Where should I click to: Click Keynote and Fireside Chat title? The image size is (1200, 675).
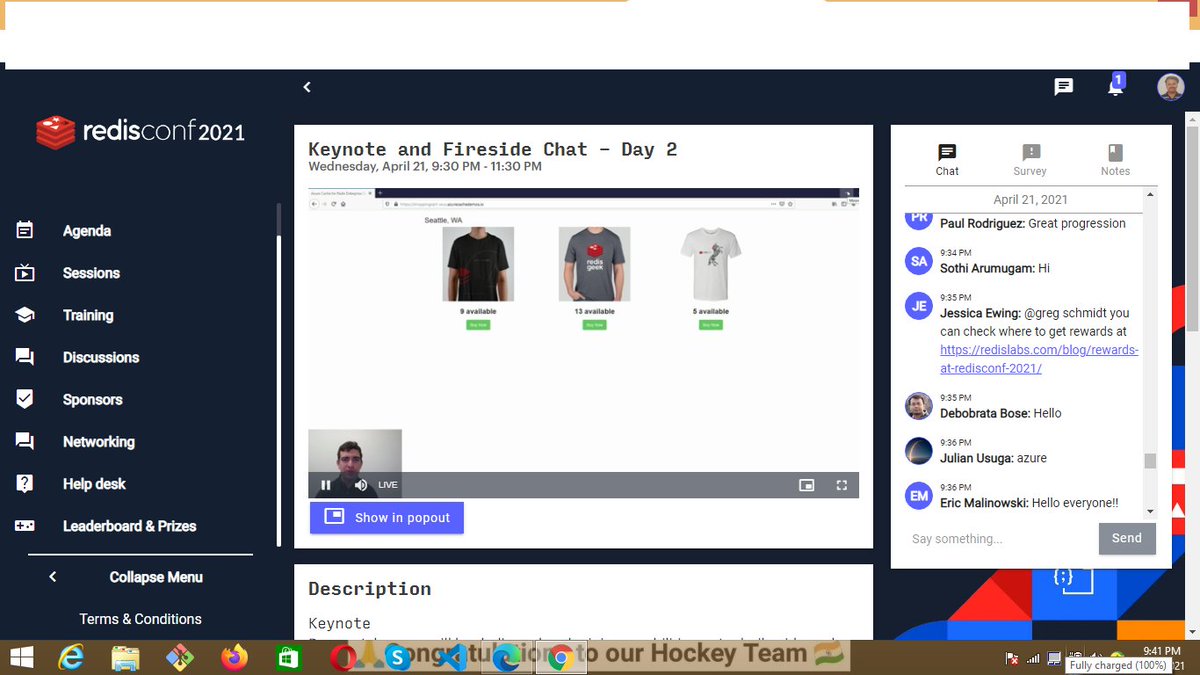click(x=493, y=149)
